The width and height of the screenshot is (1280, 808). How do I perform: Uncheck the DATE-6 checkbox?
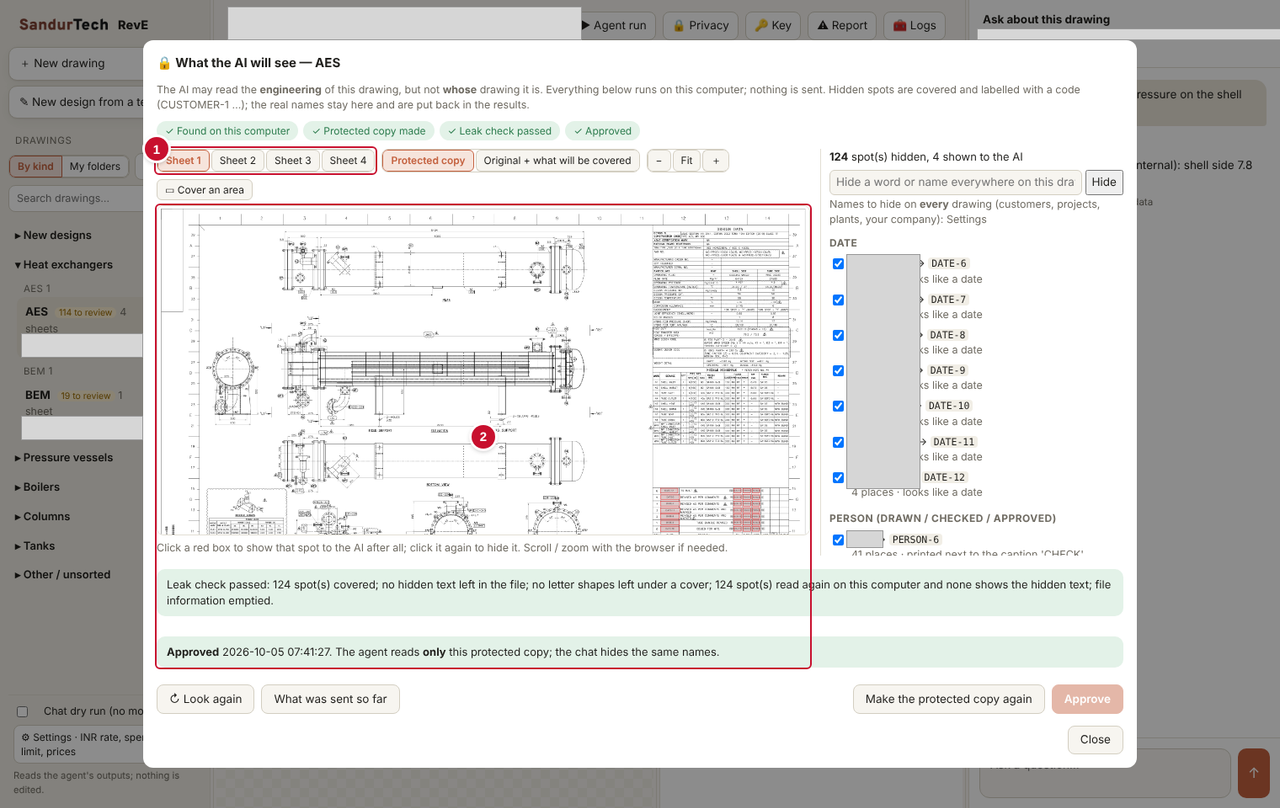pos(838,264)
